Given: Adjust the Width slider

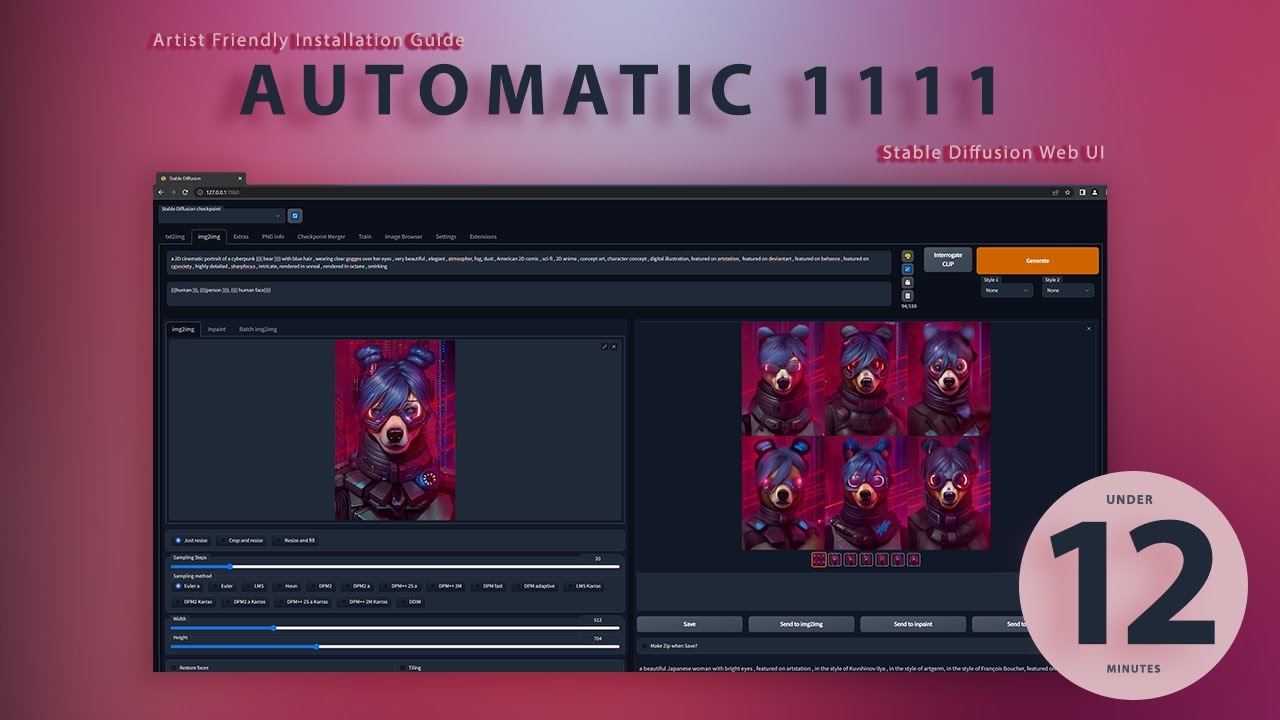Looking at the screenshot, I should [x=395, y=628].
